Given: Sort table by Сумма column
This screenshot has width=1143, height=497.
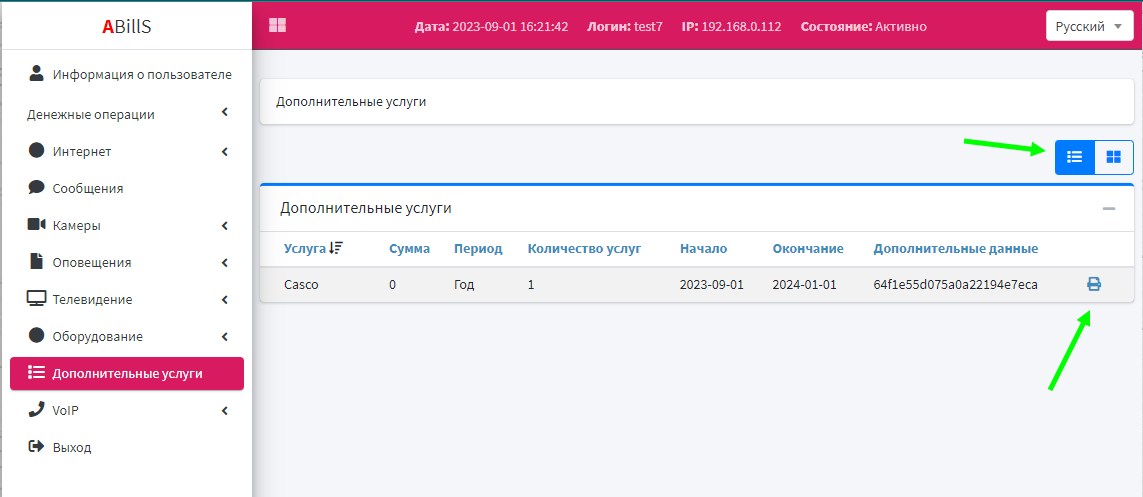Looking at the screenshot, I should click(x=410, y=248).
